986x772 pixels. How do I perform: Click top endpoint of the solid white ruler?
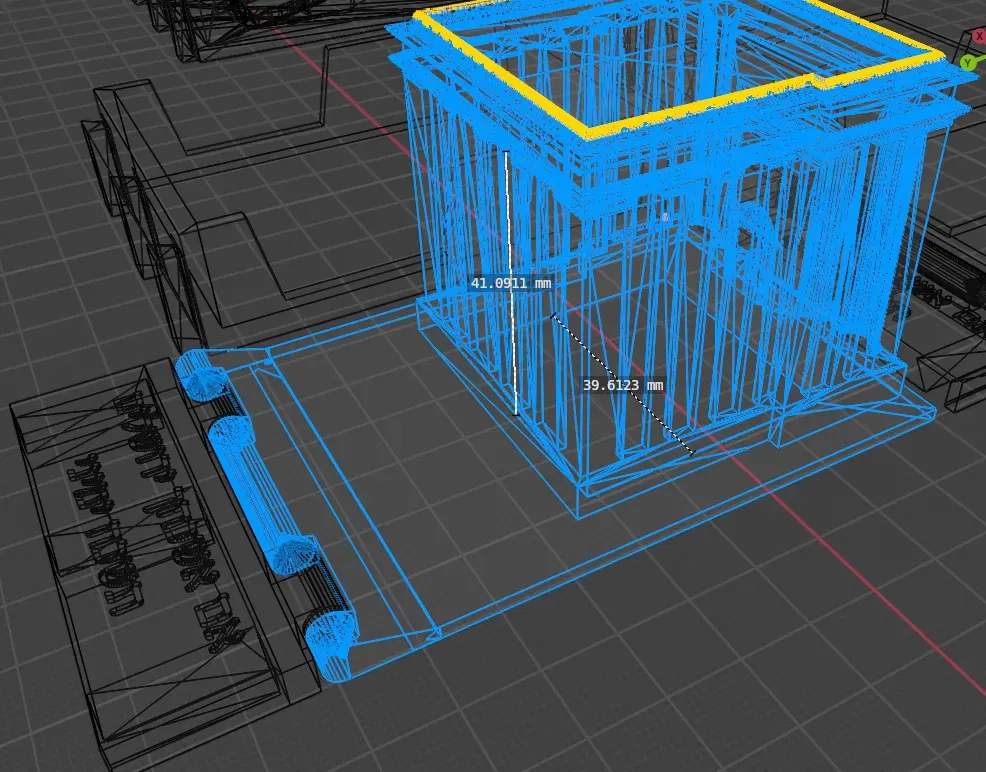pyautogui.click(x=506, y=152)
